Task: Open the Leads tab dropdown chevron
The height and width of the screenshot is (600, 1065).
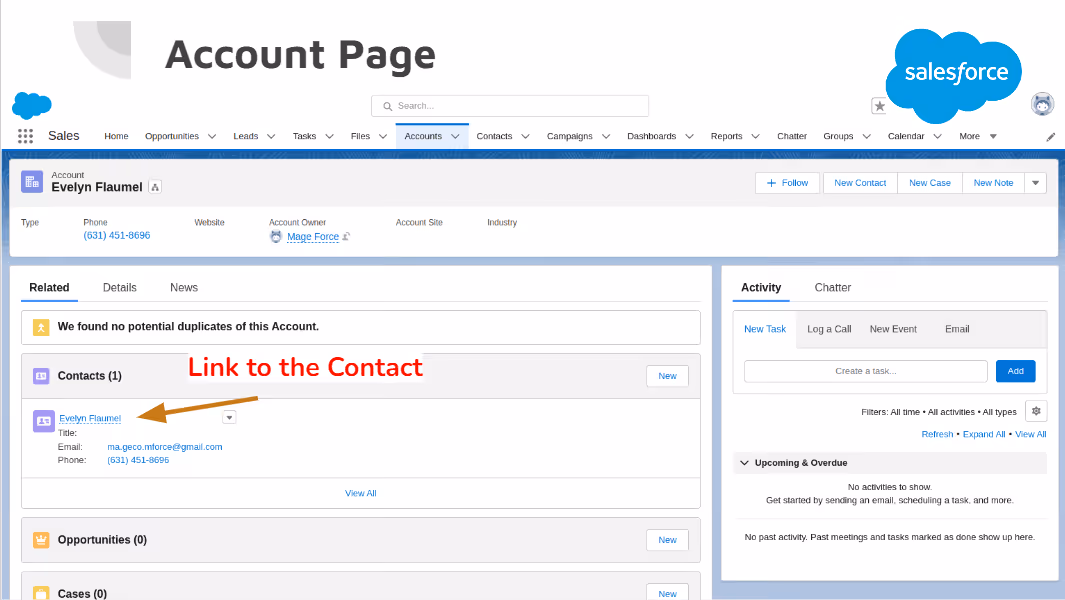Action: pos(271,136)
